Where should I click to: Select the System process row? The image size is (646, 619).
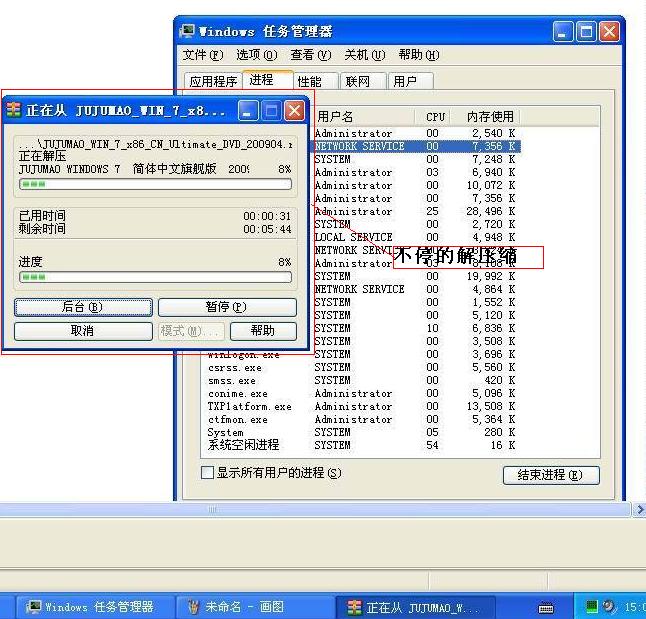361,432
